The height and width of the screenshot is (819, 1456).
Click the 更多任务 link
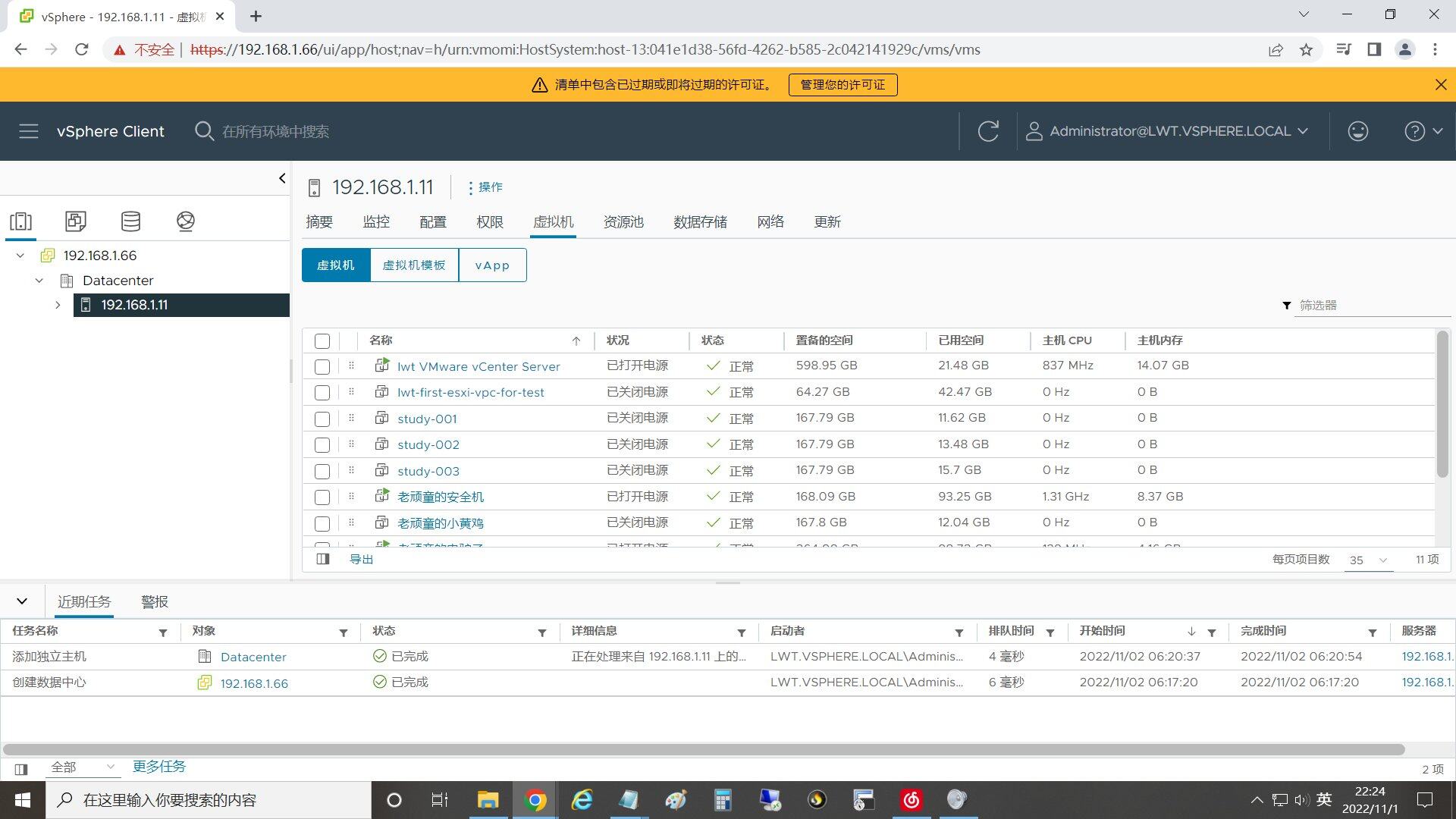tap(159, 767)
